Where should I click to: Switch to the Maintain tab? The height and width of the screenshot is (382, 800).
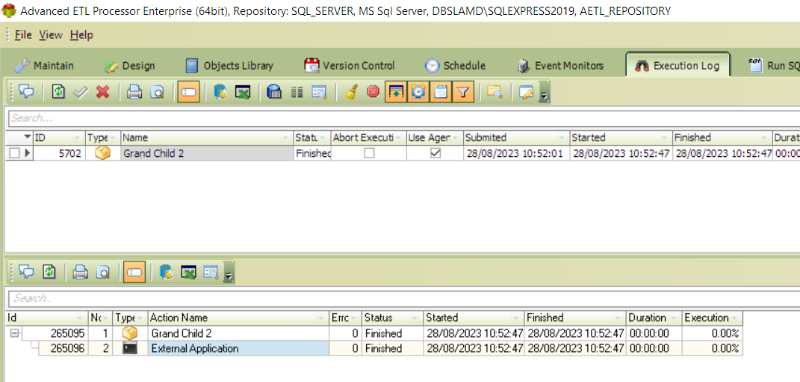coord(44,66)
